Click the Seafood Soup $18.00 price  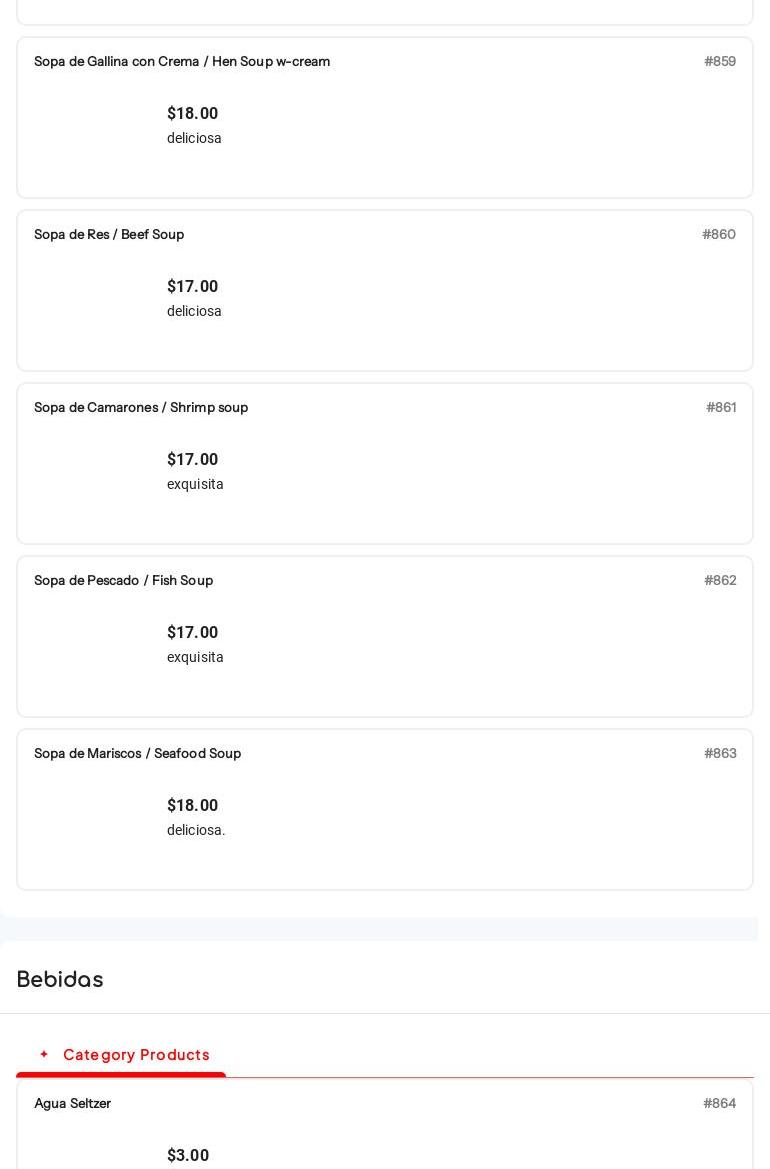click(192, 806)
